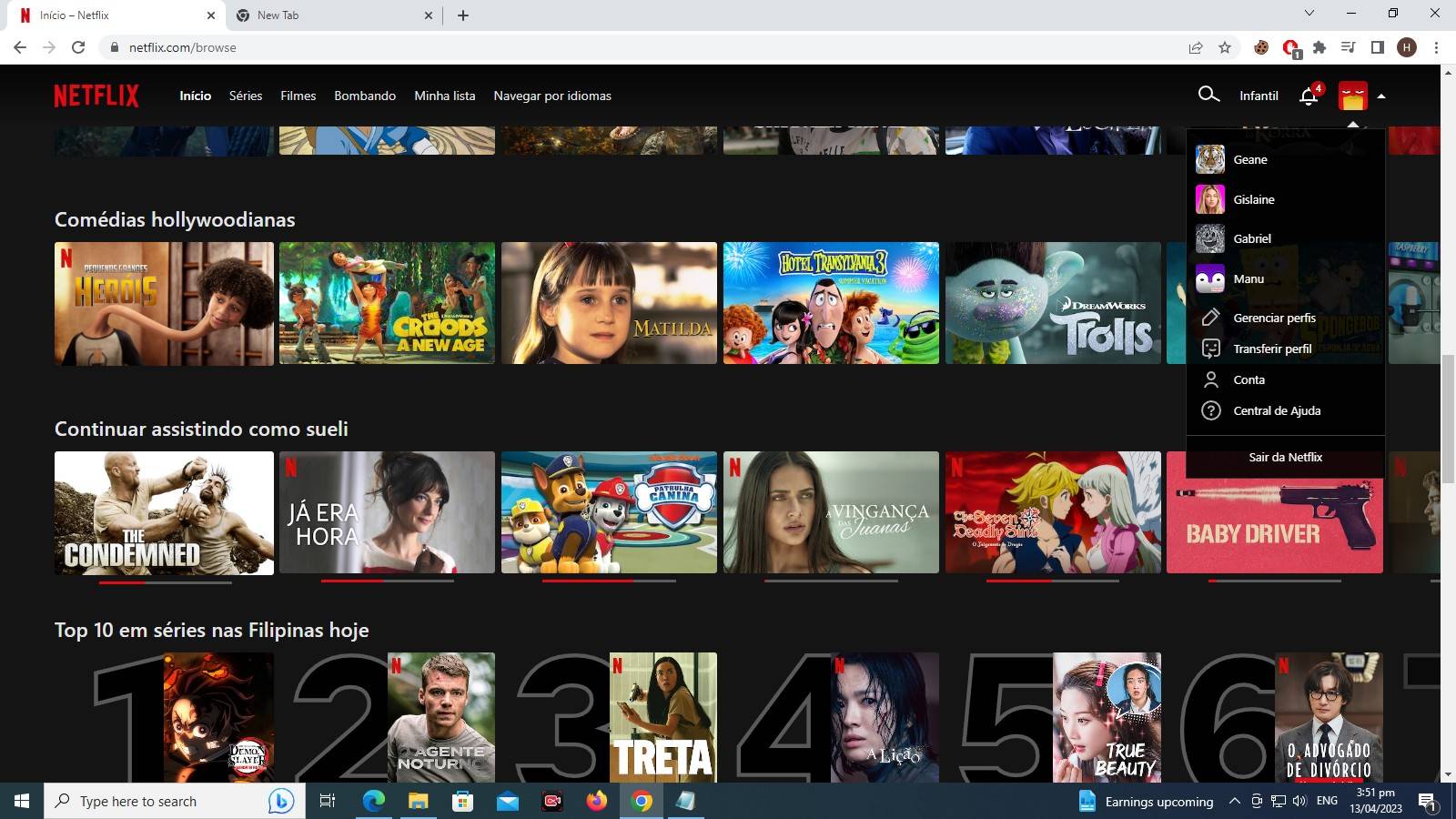This screenshot has width=1456, height=819.
Task: Click the taskbar search box
Action: click(175, 801)
